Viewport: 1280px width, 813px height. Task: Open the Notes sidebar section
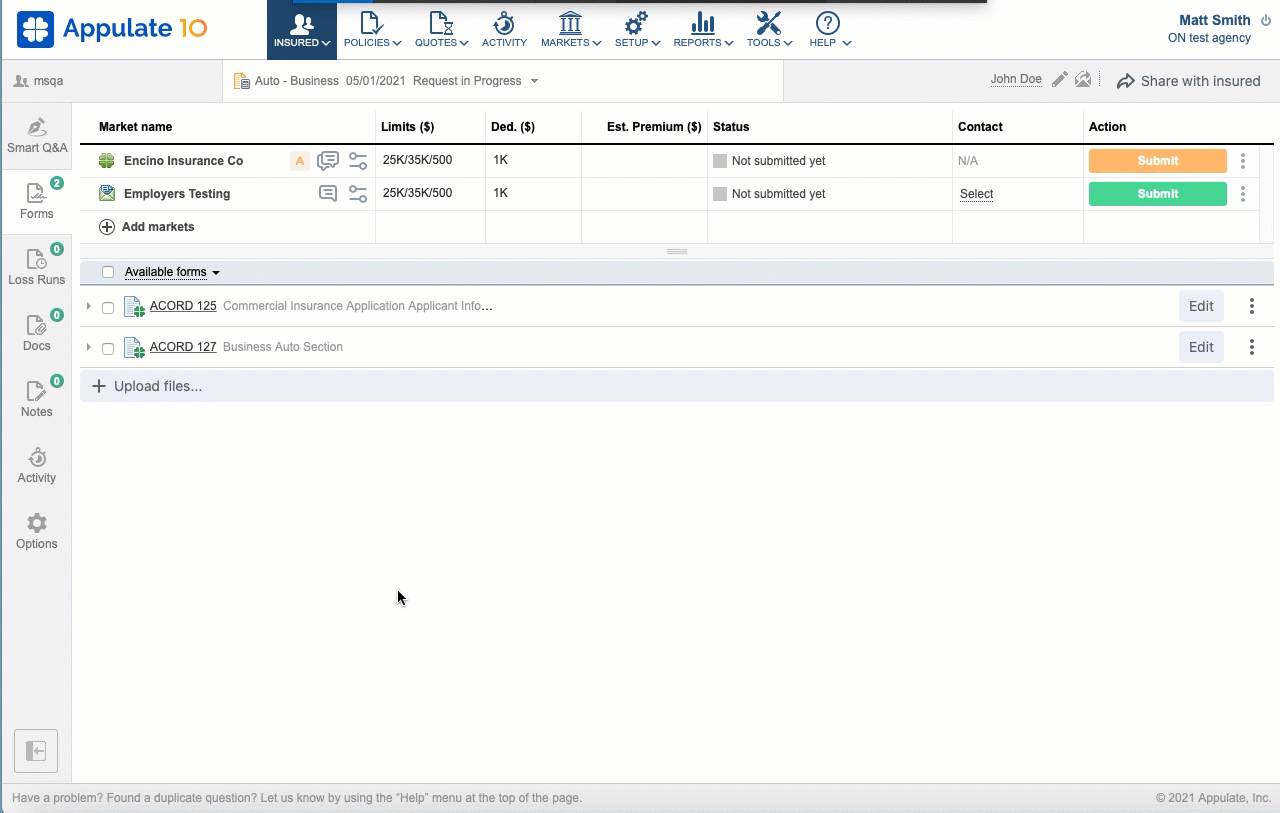(x=37, y=400)
